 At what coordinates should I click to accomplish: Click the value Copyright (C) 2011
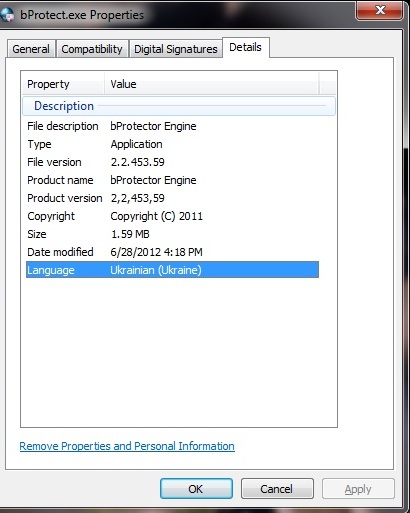click(156, 216)
